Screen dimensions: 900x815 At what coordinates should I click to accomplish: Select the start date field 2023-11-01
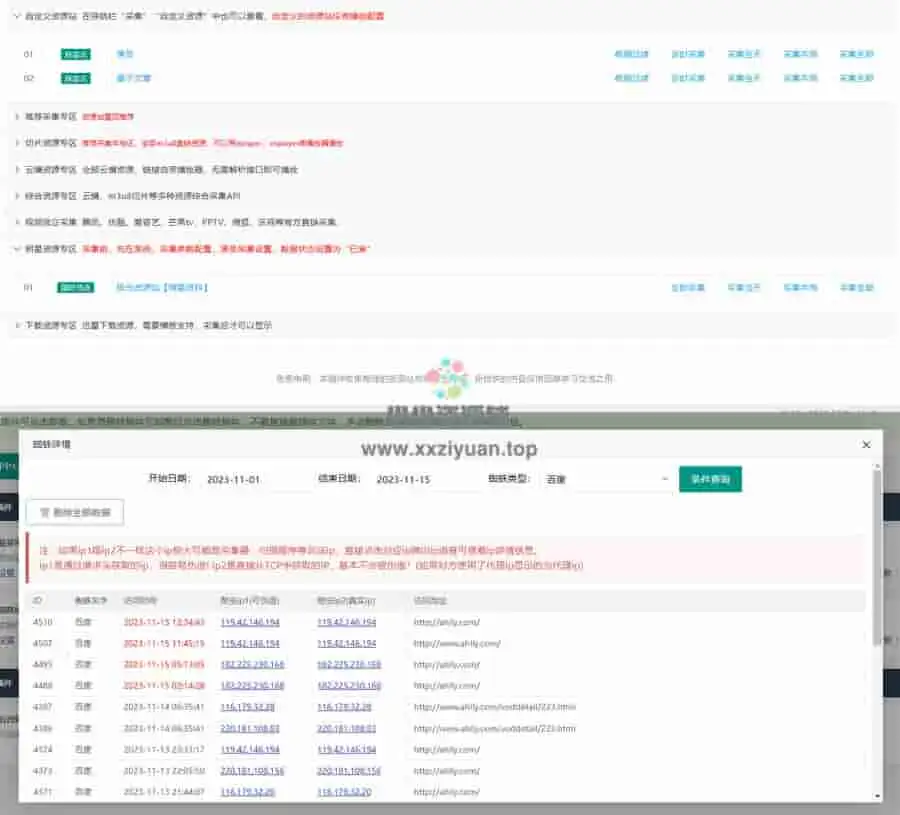click(x=254, y=480)
